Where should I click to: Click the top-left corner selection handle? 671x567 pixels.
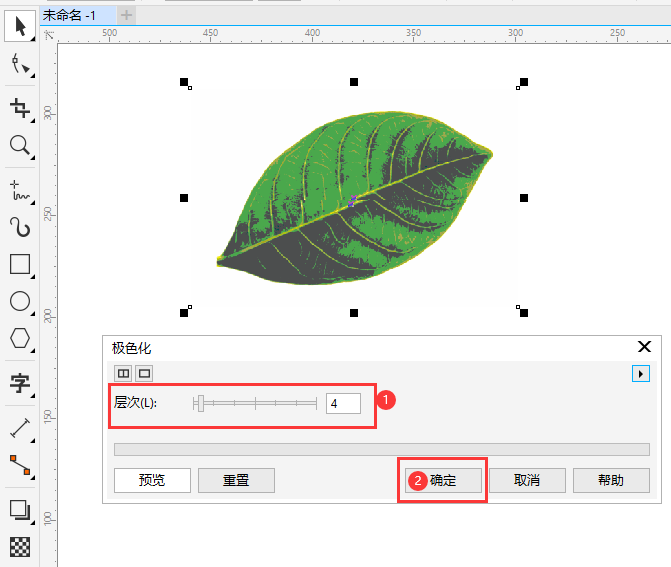pyautogui.click(x=184, y=82)
